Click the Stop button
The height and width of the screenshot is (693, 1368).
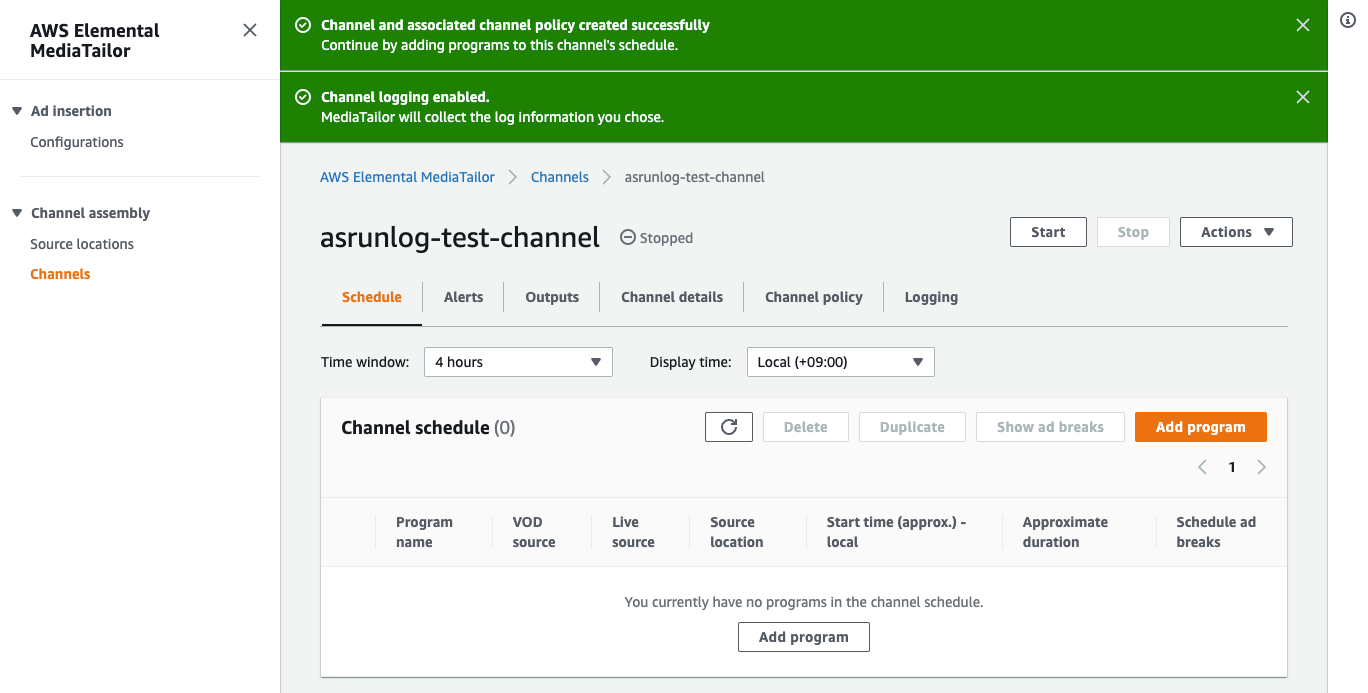1133,232
